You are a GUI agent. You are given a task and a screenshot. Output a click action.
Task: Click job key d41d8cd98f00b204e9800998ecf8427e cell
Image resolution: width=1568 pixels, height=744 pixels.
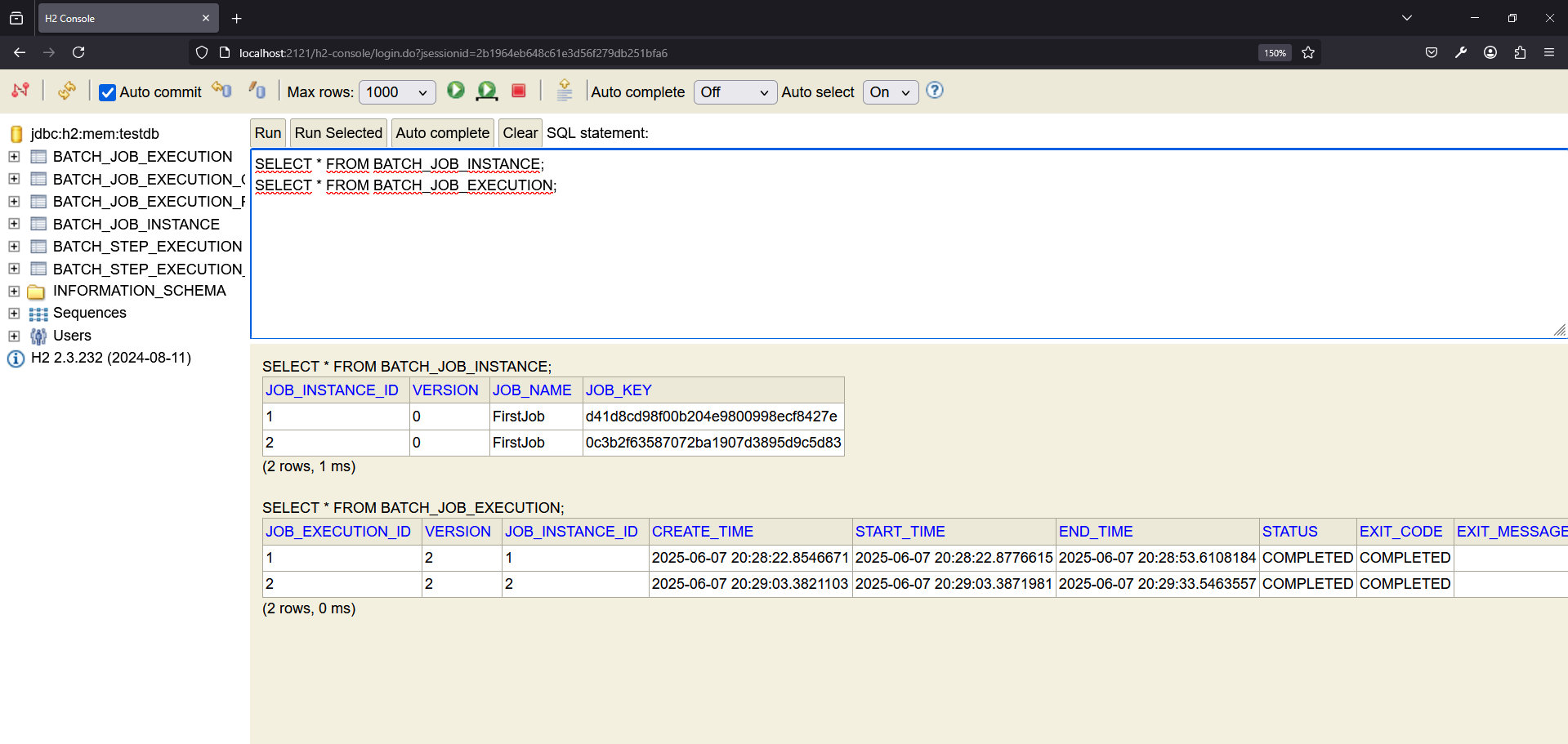point(713,417)
